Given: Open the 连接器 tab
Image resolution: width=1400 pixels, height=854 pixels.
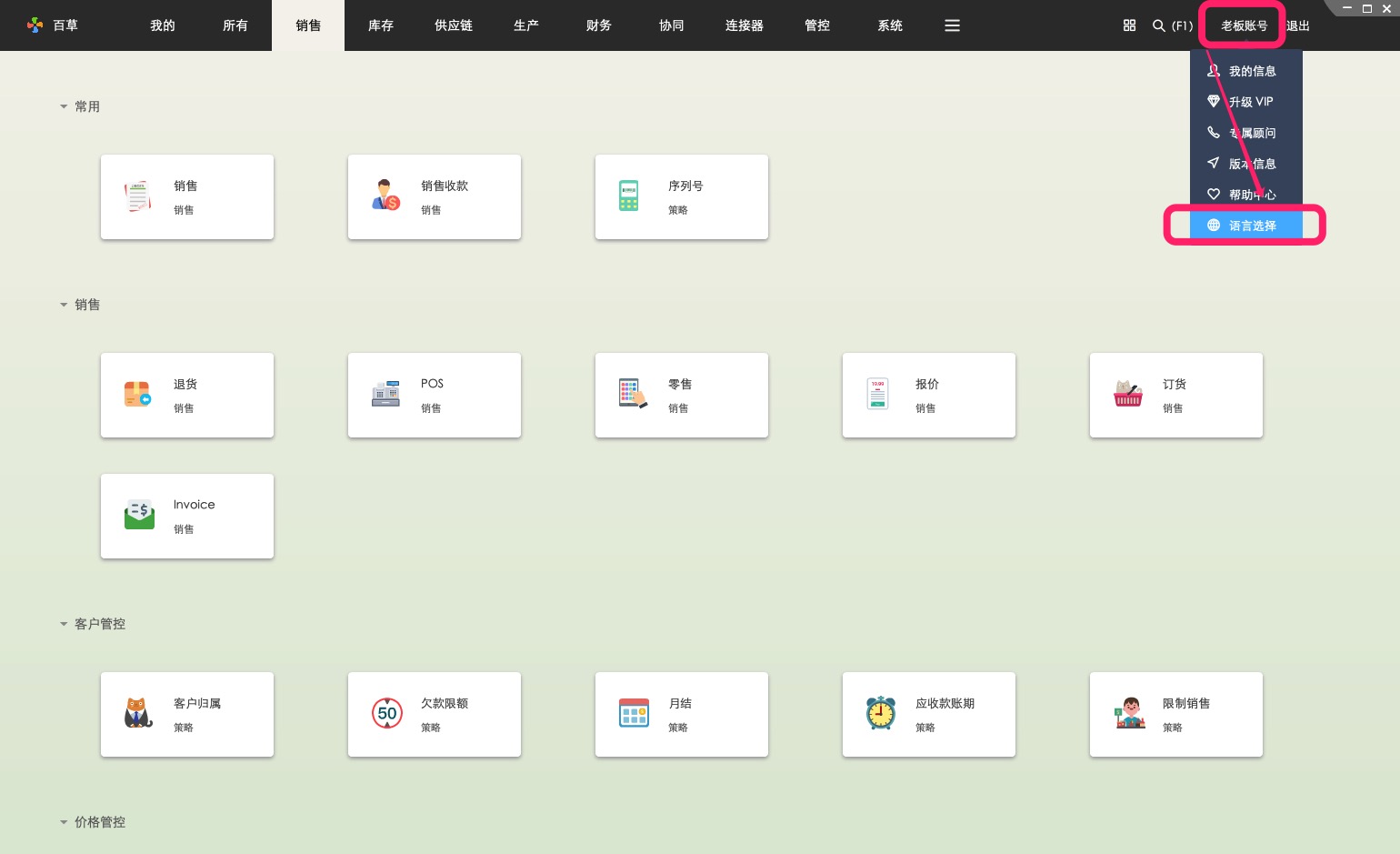Looking at the screenshot, I should point(745,25).
